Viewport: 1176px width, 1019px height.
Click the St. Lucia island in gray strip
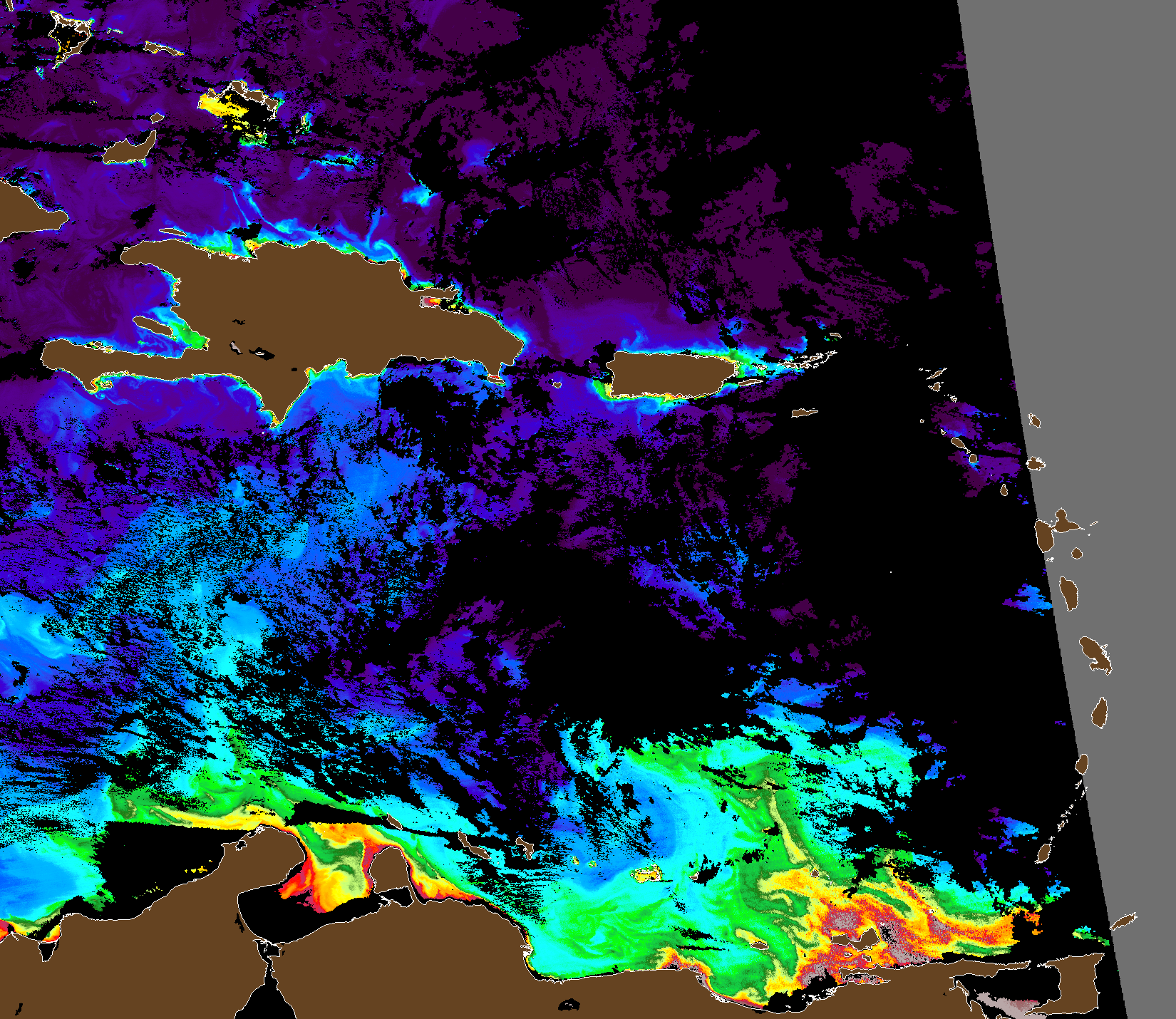(x=1100, y=711)
